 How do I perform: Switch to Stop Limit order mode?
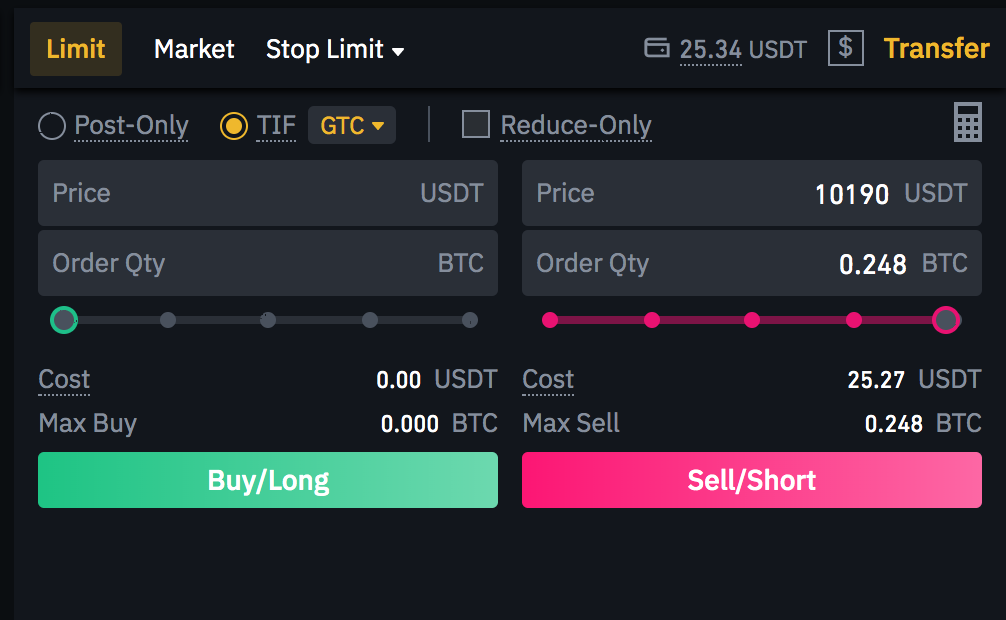click(x=325, y=48)
